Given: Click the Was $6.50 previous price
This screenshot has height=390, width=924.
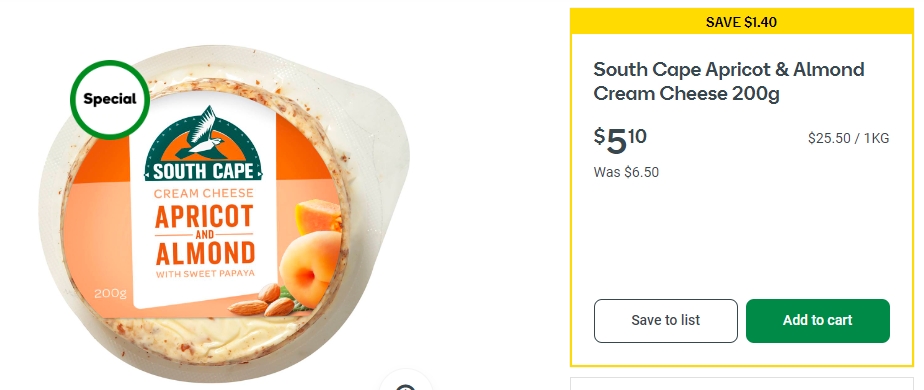Looking at the screenshot, I should tap(626, 173).
